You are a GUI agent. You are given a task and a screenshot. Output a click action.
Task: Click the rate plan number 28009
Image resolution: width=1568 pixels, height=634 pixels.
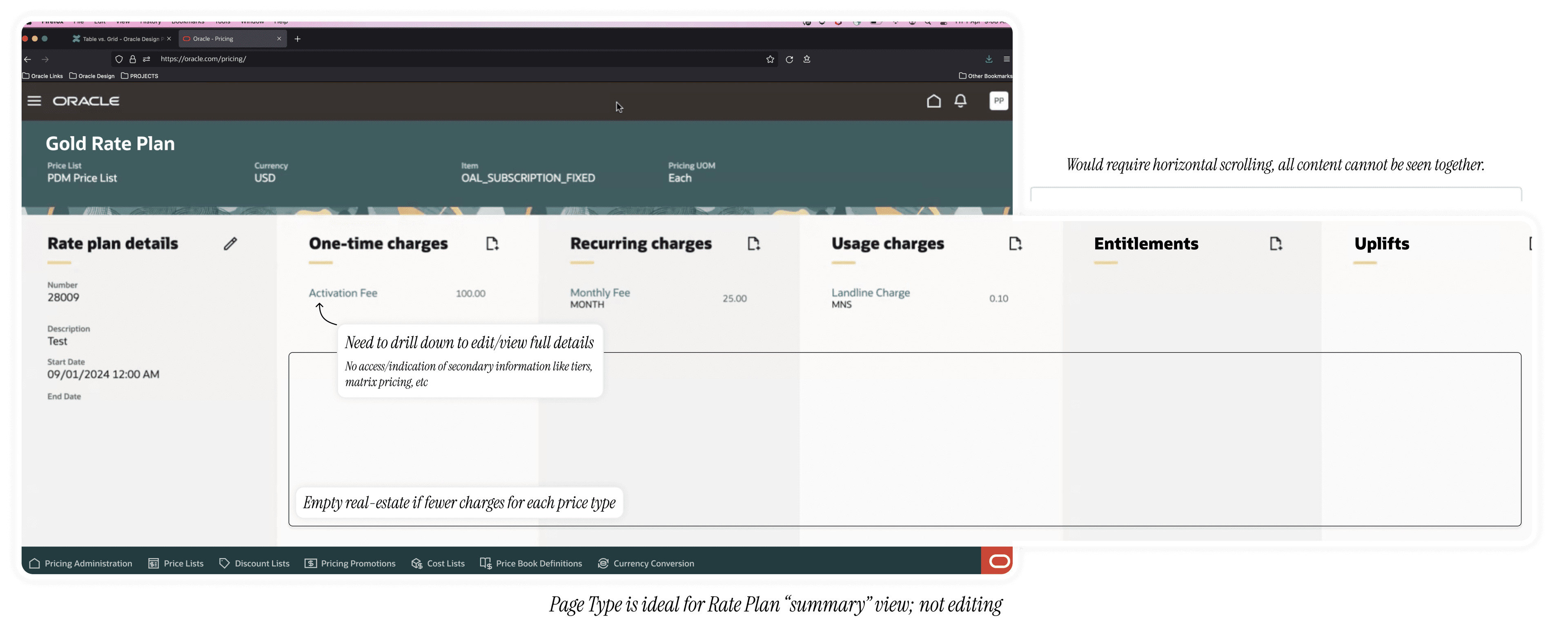(x=63, y=297)
